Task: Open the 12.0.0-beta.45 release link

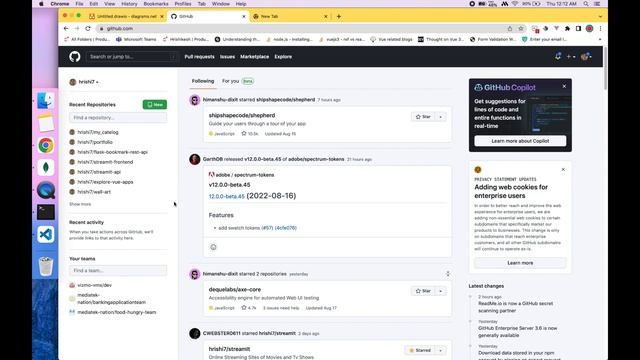Action: 227,196
